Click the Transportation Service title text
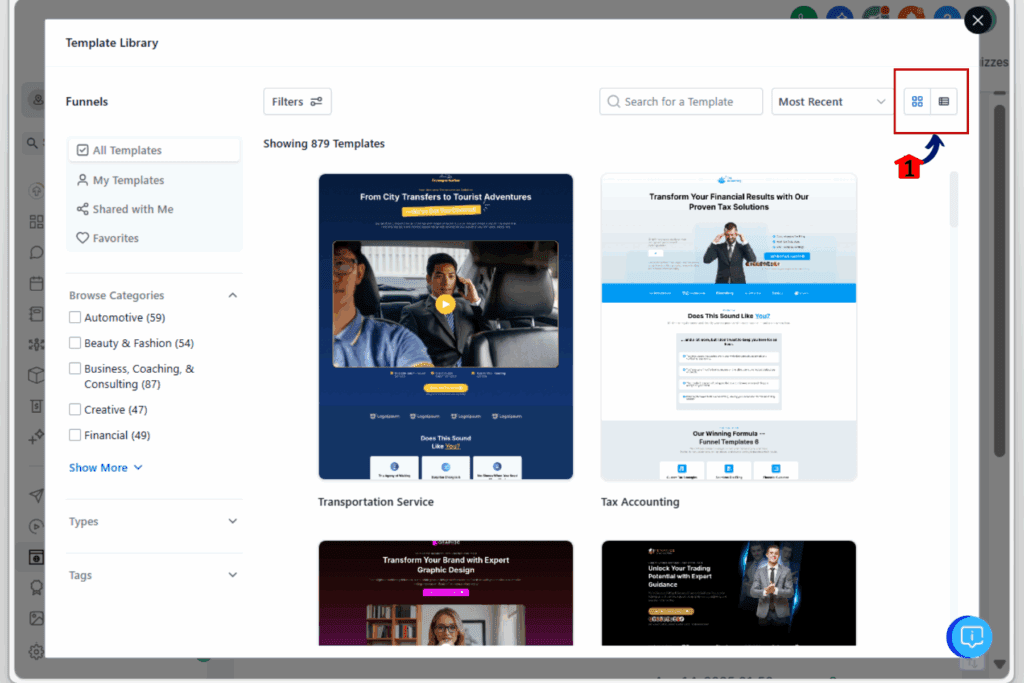 click(376, 501)
